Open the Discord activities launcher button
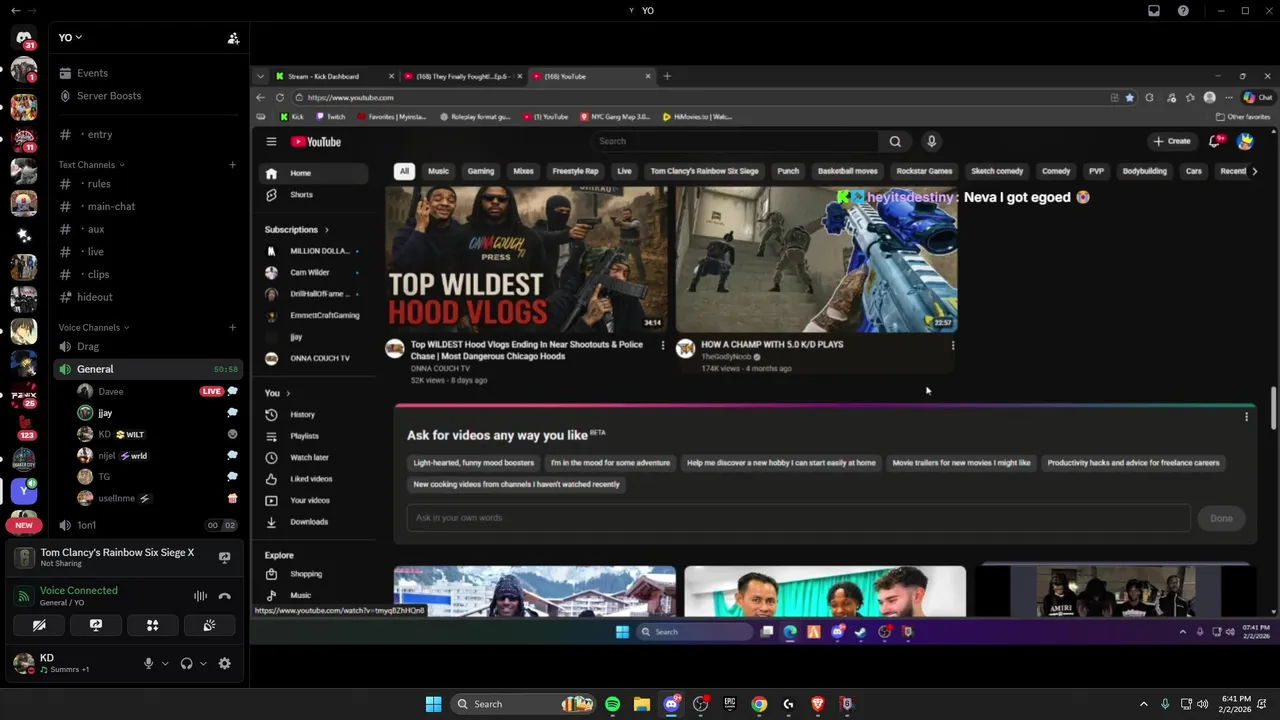The height and width of the screenshot is (720, 1280). (152, 625)
